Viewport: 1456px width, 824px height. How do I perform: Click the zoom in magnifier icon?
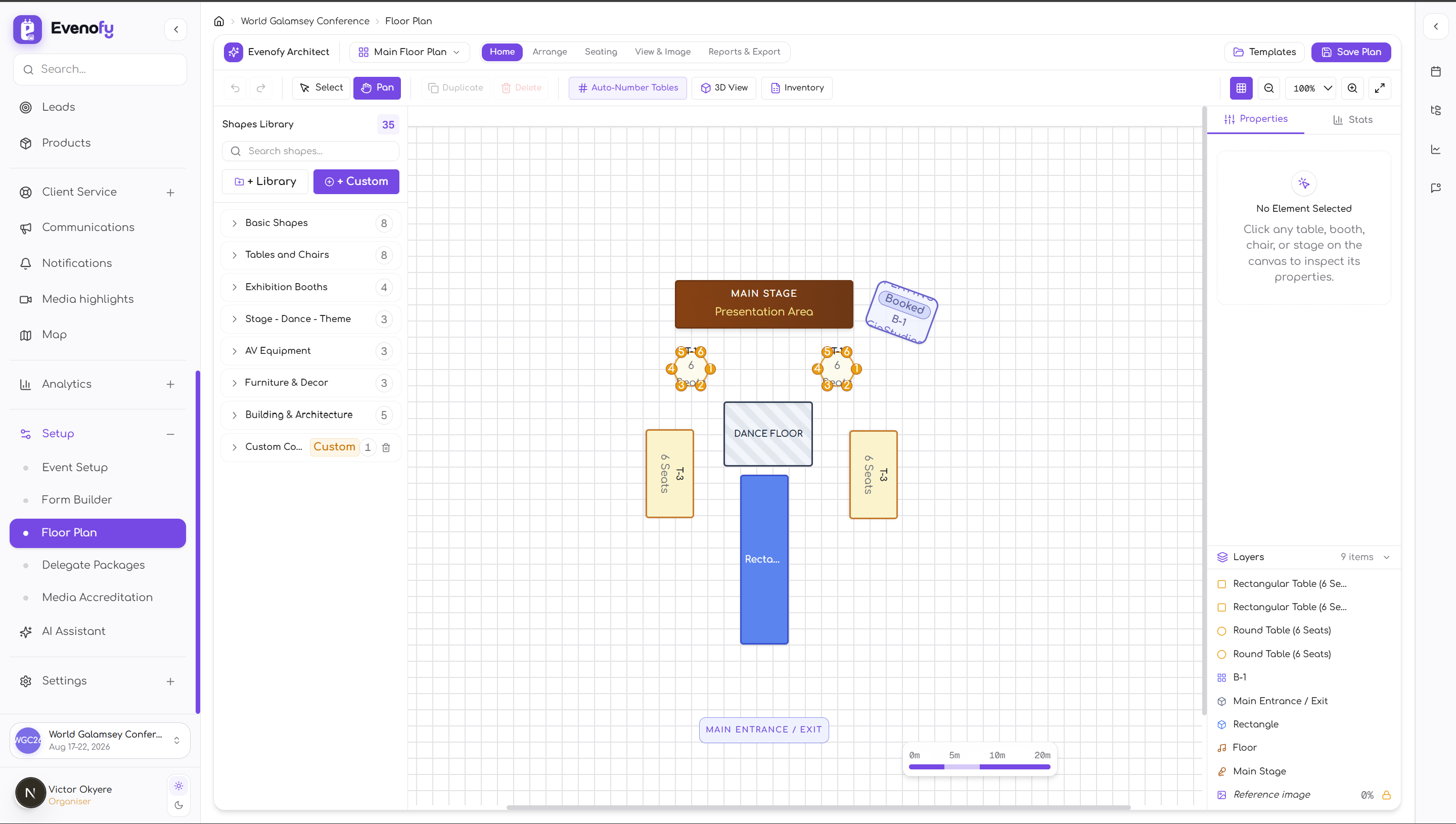pos(1352,88)
